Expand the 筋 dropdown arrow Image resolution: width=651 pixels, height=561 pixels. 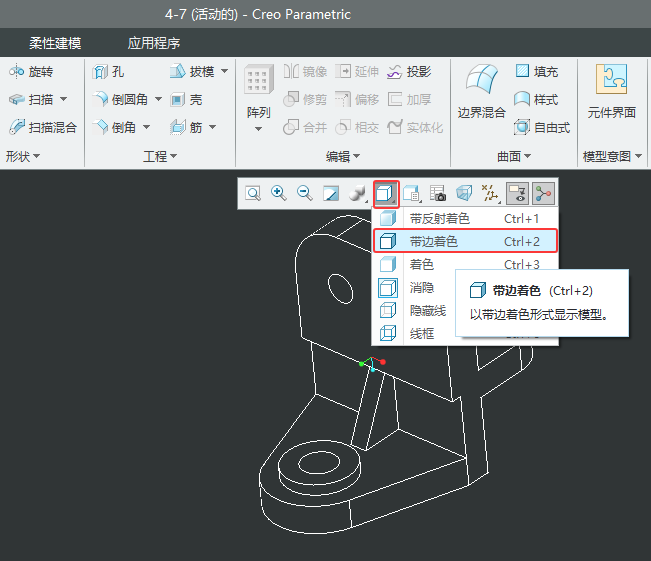click(x=213, y=127)
